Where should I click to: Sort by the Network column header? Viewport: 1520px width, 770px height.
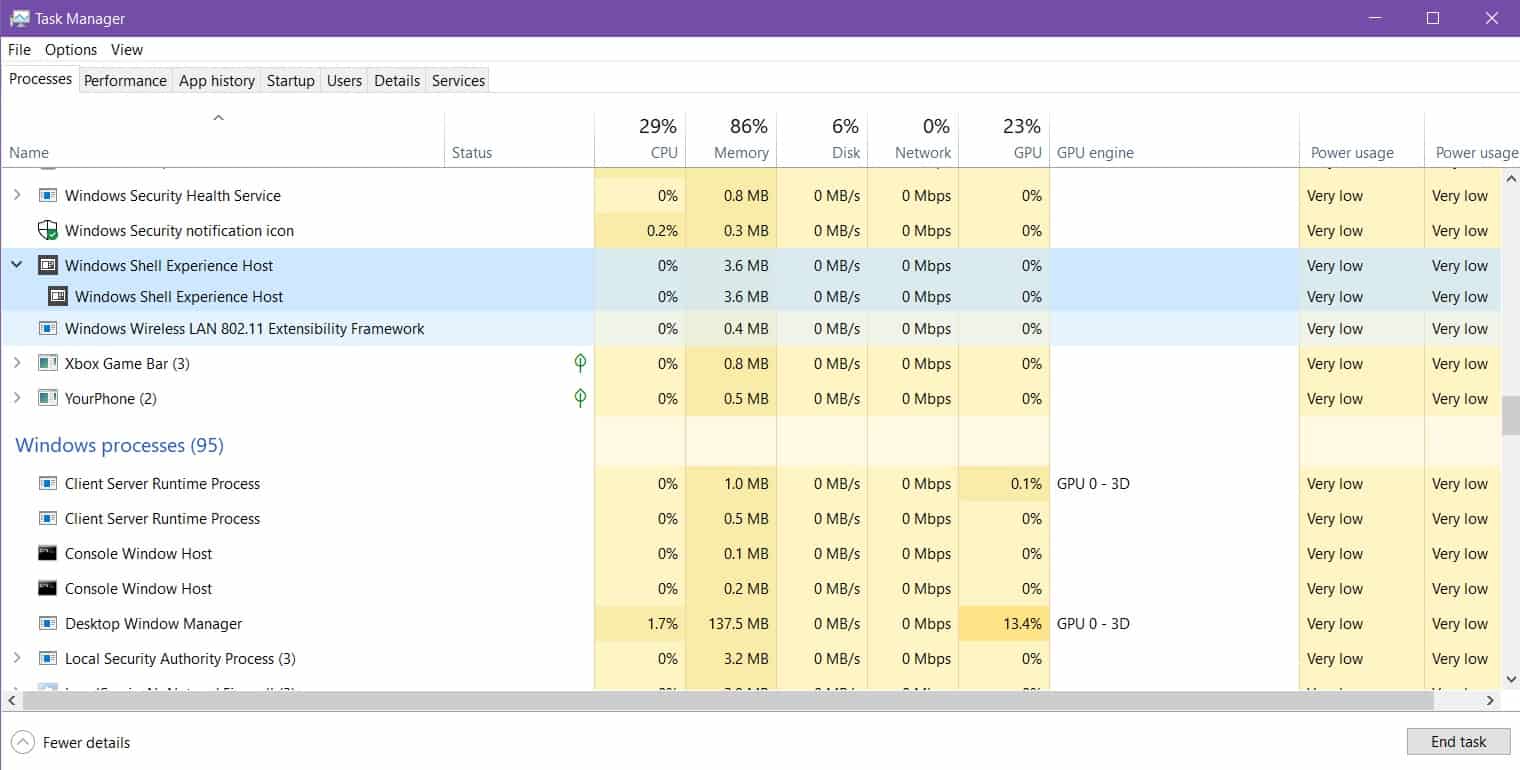pos(913,139)
